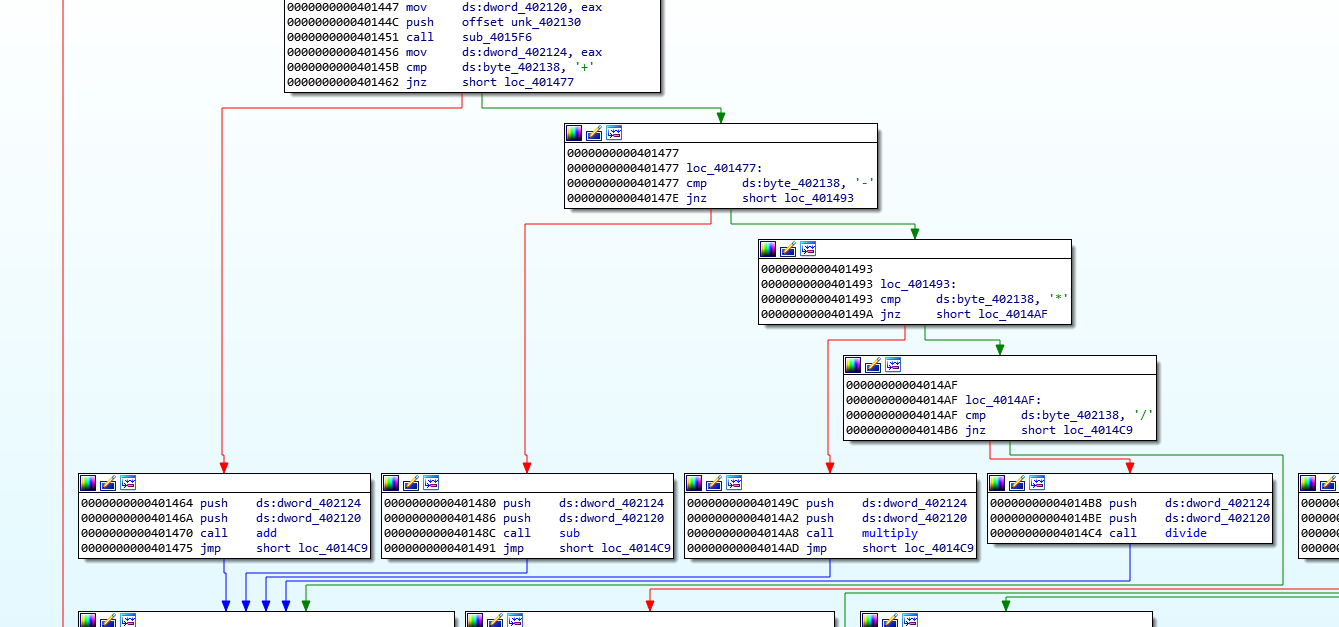Viewport: 1339px width, 627px height.
Task: Select jmp at address 401475
Action: point(224,548)
